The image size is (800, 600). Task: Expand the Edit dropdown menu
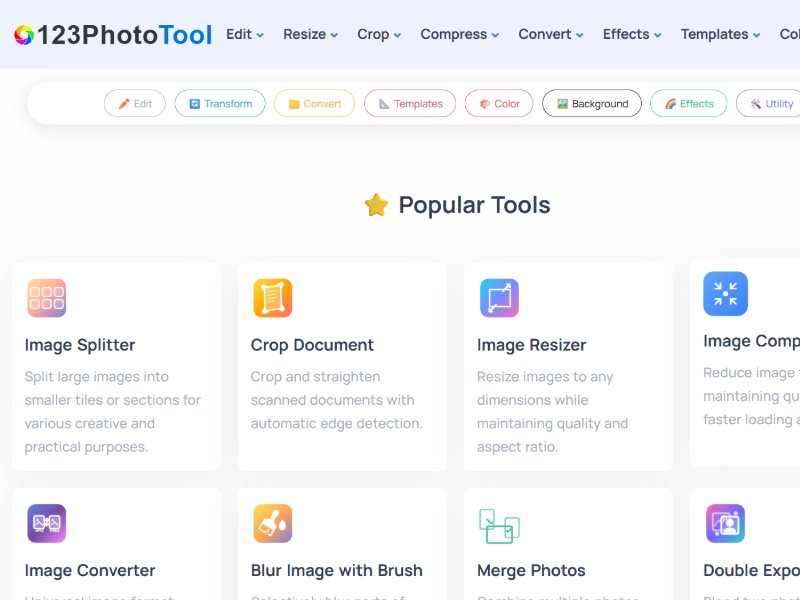(245, 34)
